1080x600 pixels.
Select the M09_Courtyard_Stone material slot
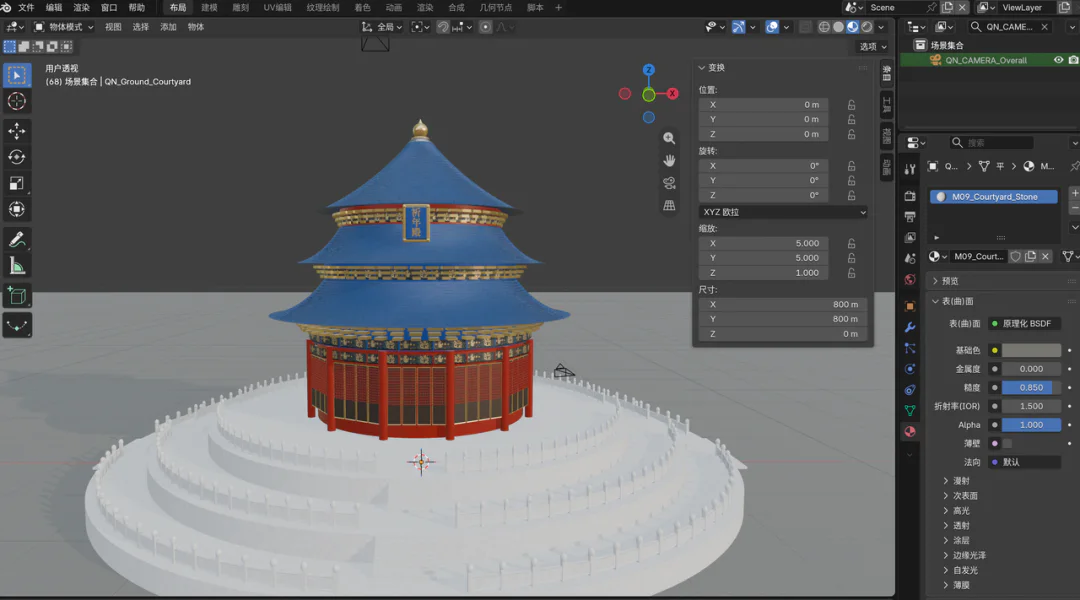[994, 197]
